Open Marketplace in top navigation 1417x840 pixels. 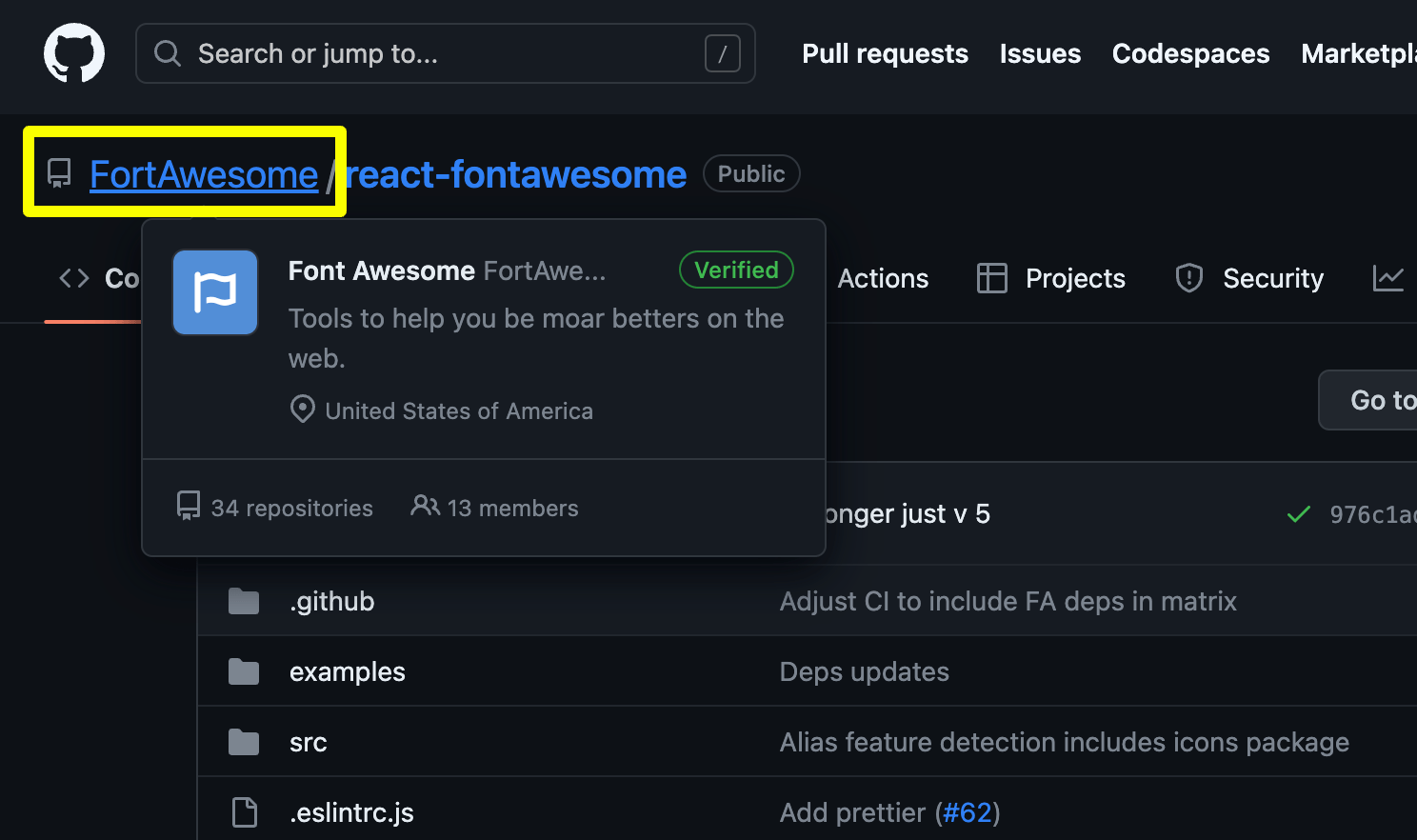[x=1359, y=53]
